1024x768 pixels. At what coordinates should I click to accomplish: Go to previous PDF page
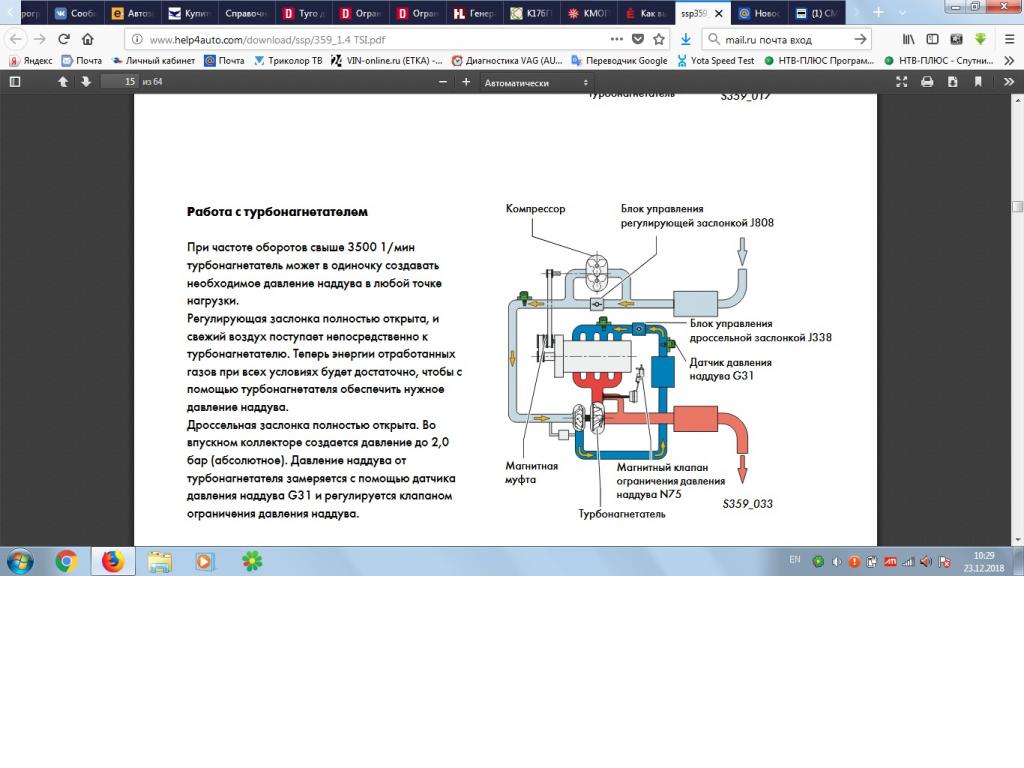point(63,82)
